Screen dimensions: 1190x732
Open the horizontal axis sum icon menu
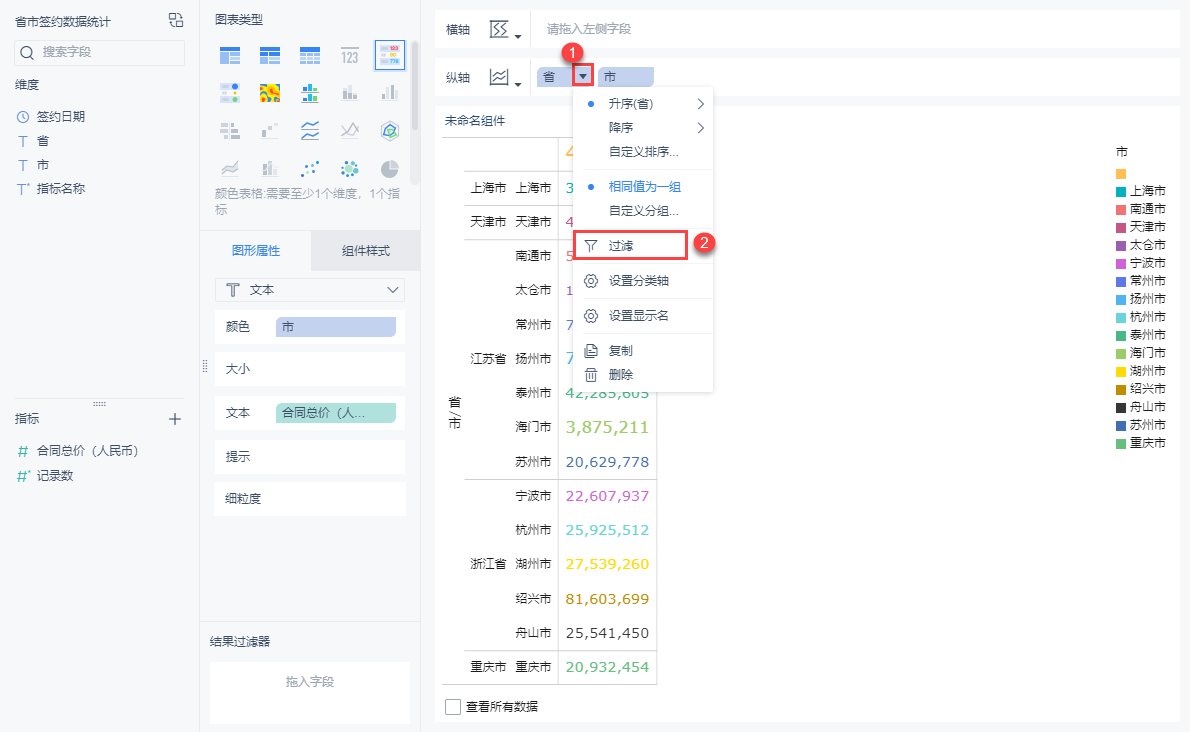505,30
